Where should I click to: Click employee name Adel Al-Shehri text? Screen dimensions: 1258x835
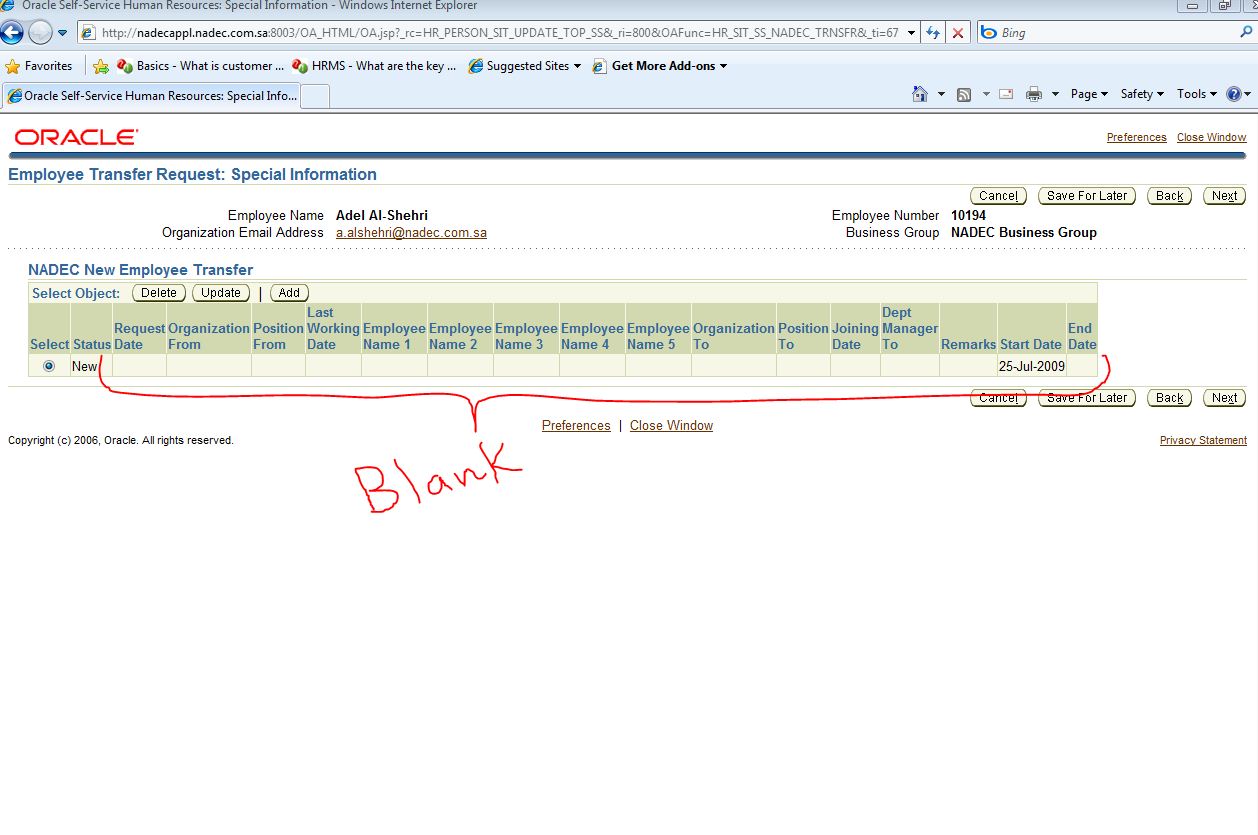tap(382, 216)
